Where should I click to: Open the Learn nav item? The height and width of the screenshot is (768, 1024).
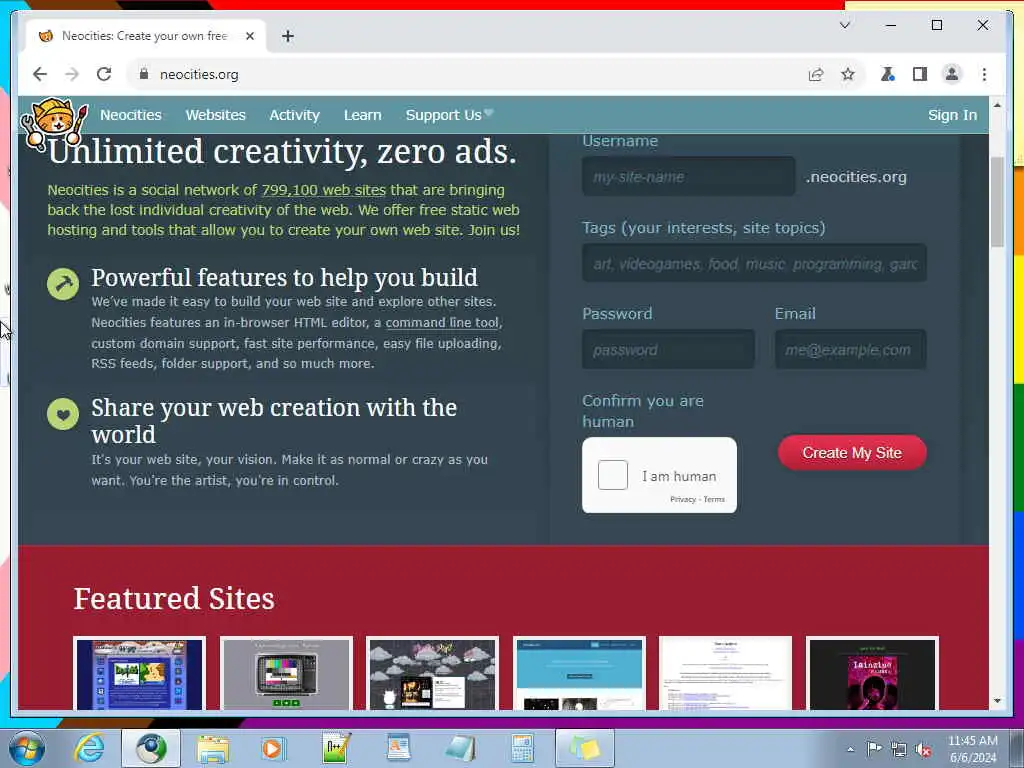click(x=362, y=115)
